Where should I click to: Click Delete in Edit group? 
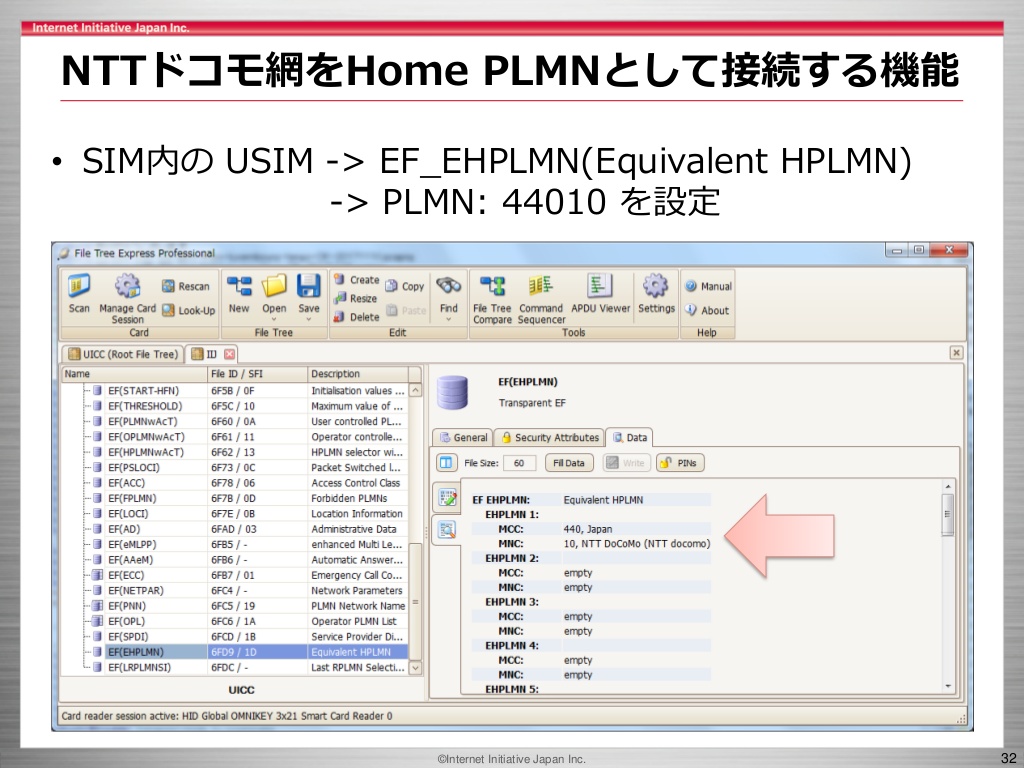[357, 317]
